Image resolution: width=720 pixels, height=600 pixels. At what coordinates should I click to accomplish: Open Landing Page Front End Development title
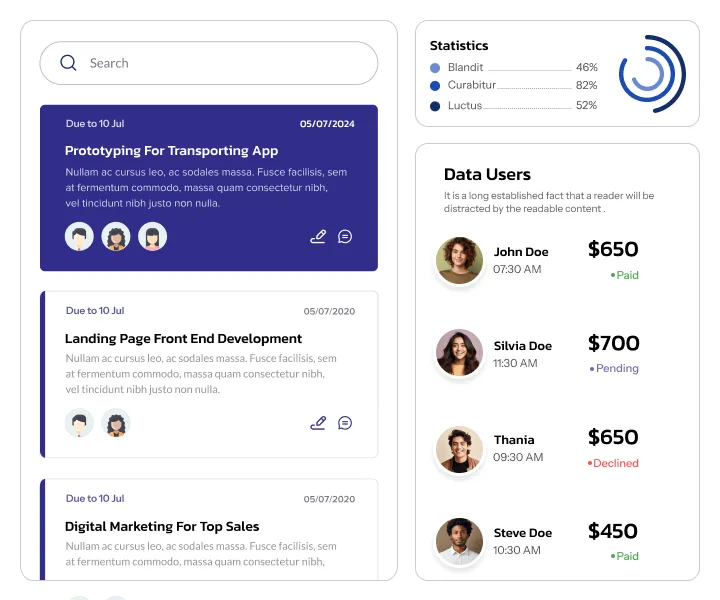click(x=183, y=339)
